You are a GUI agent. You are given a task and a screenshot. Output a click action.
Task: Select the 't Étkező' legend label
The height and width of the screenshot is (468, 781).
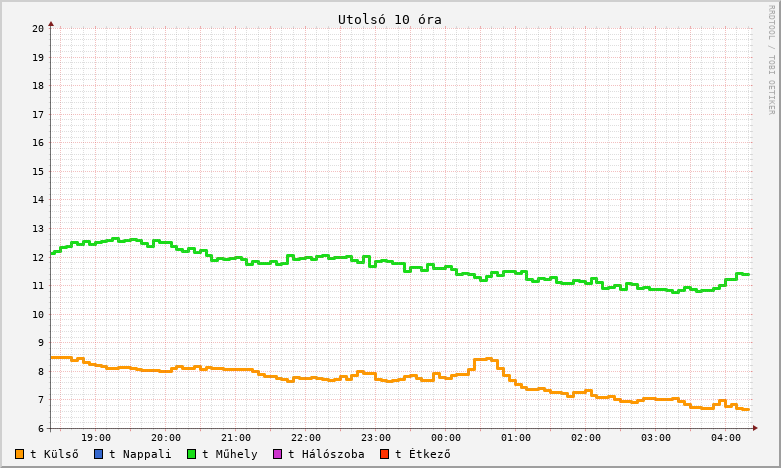[422, 454]
